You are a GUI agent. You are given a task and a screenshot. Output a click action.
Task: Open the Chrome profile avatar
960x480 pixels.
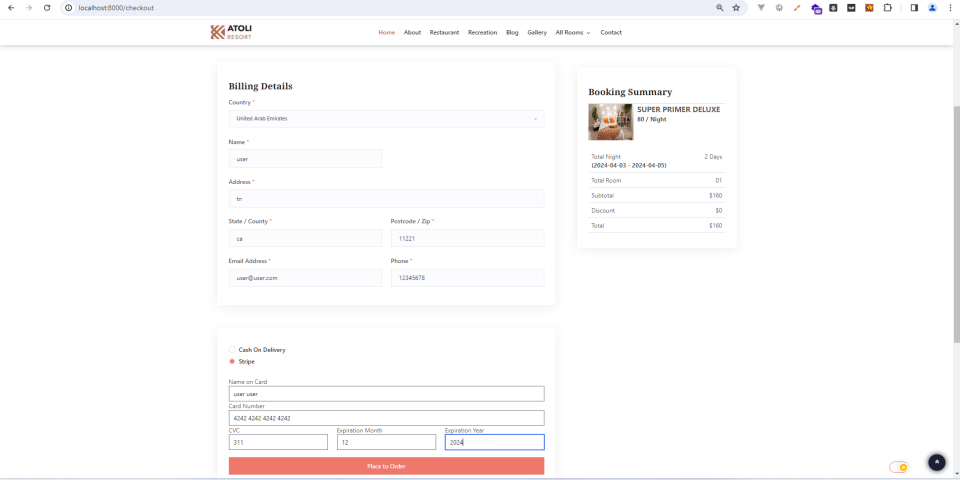[932, 8]
